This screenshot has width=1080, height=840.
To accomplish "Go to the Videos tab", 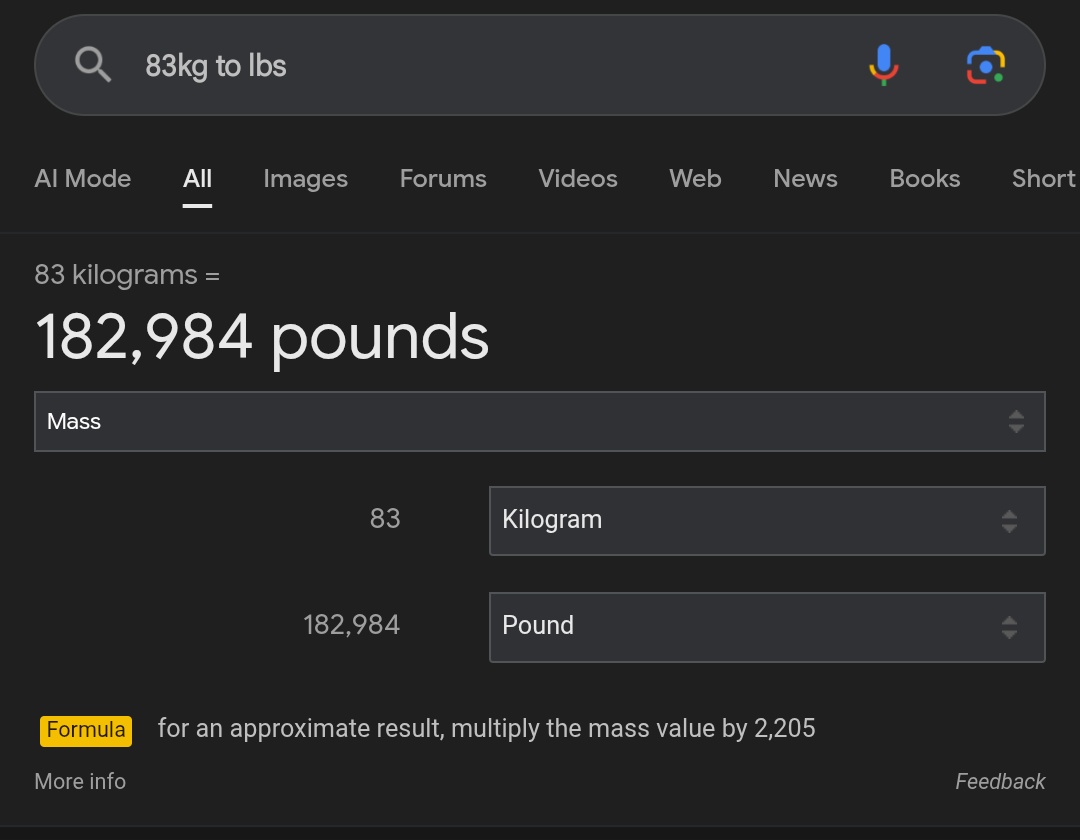I will tap(578, 178).
